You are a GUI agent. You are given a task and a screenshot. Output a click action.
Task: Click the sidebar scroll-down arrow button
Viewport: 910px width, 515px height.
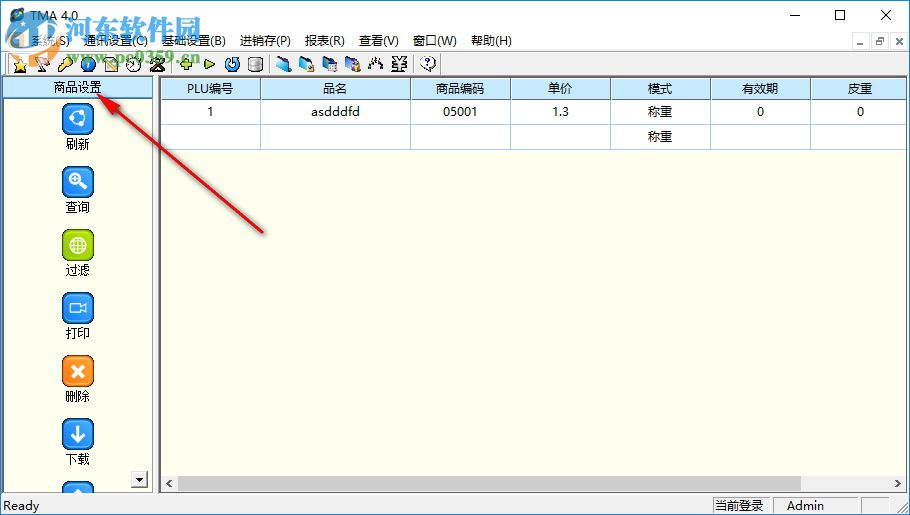139,480
